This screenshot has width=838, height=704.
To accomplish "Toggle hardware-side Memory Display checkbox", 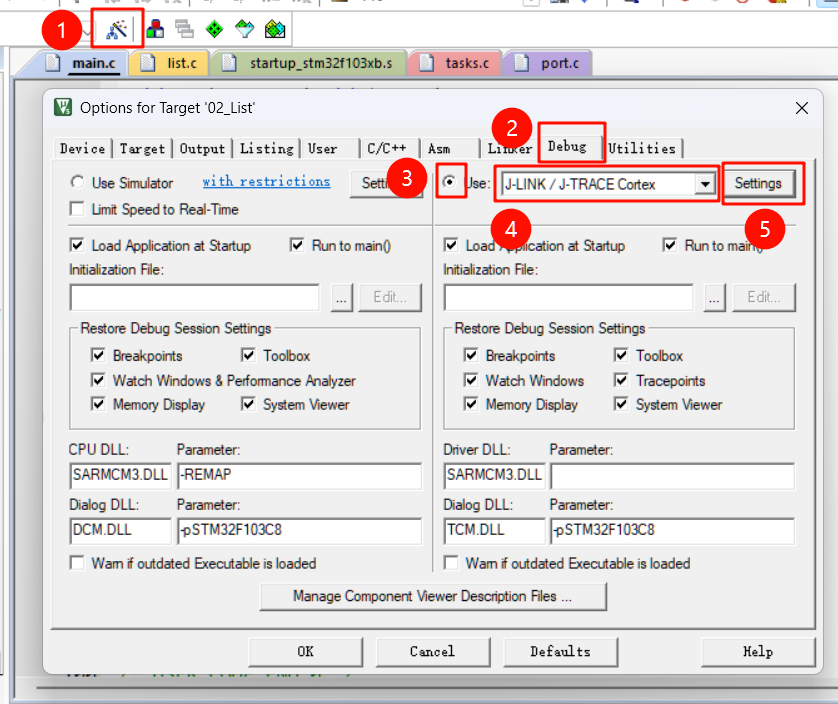I will click(x=471, y=404).
